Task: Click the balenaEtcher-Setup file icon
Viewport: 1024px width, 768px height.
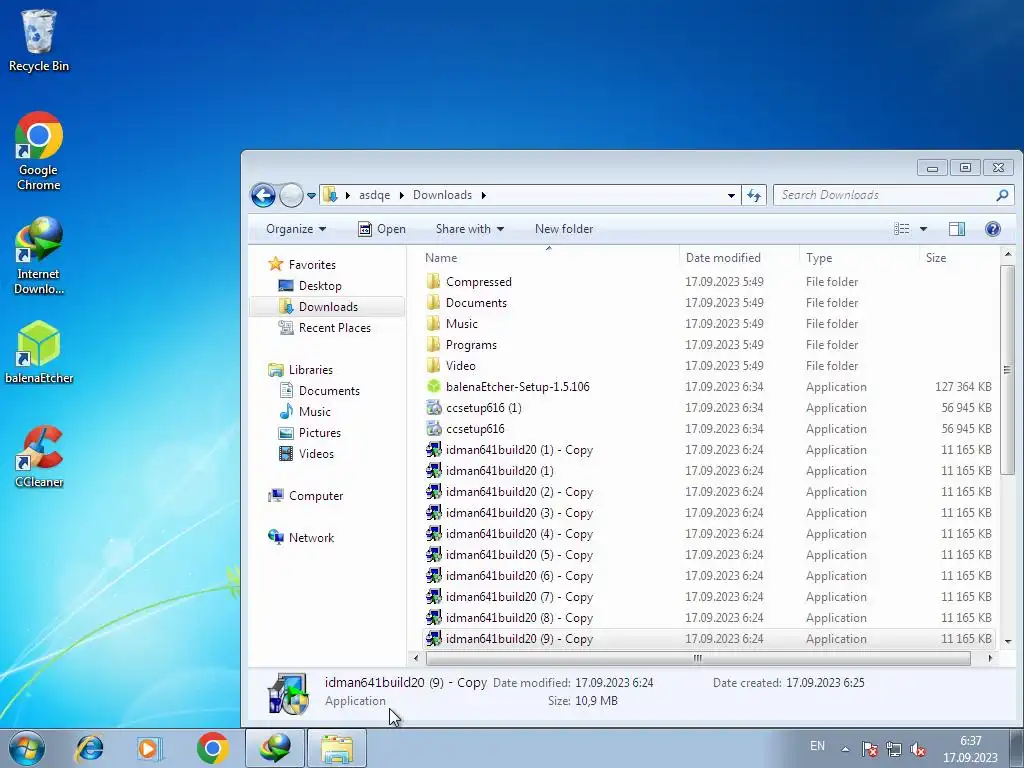Action: (x=434, y=387)
